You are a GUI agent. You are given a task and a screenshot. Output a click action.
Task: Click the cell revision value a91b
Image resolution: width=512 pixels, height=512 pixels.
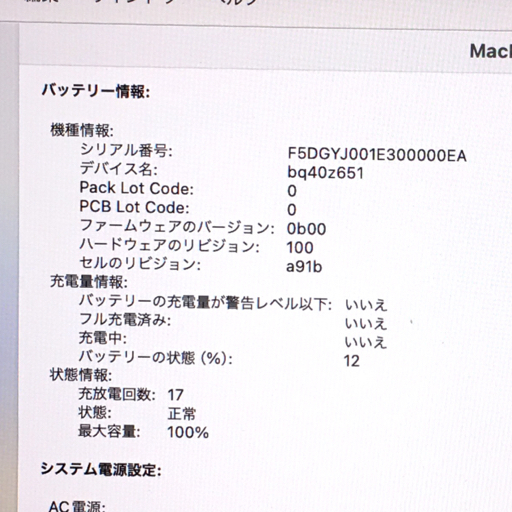click(304, 266)
